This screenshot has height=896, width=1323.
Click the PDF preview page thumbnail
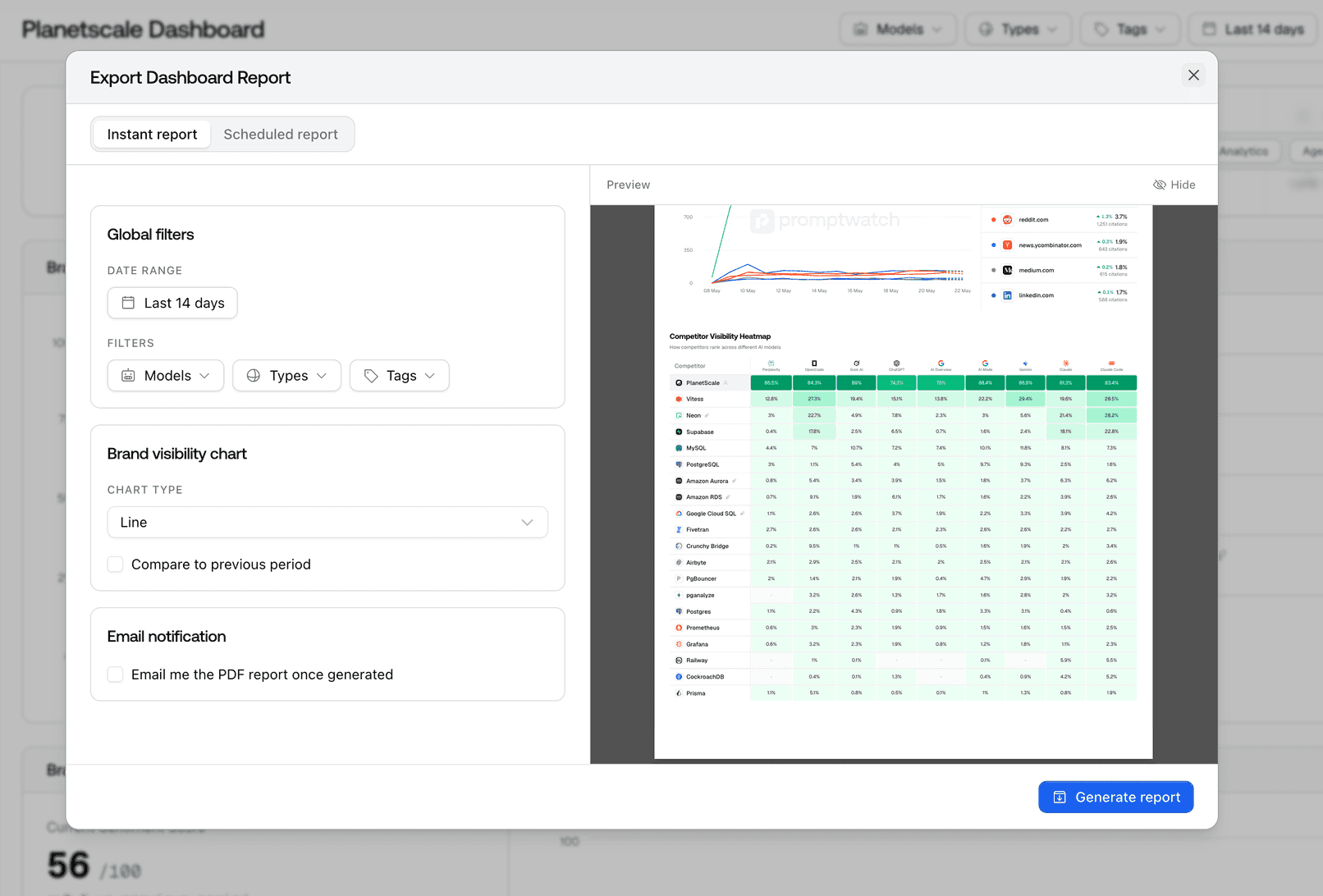click(904, 482)
